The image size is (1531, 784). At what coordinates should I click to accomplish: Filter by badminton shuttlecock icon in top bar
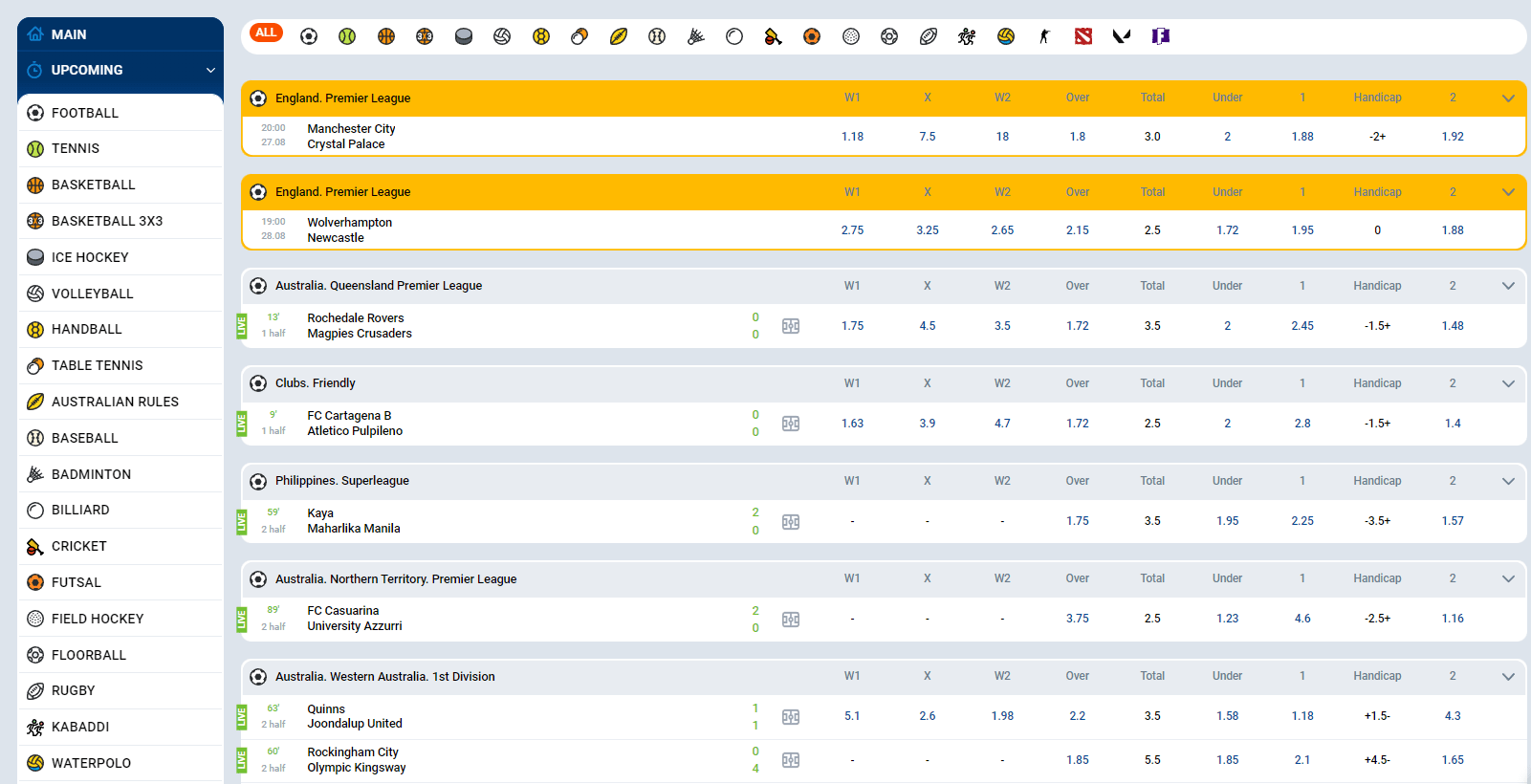tap(696, 36)
